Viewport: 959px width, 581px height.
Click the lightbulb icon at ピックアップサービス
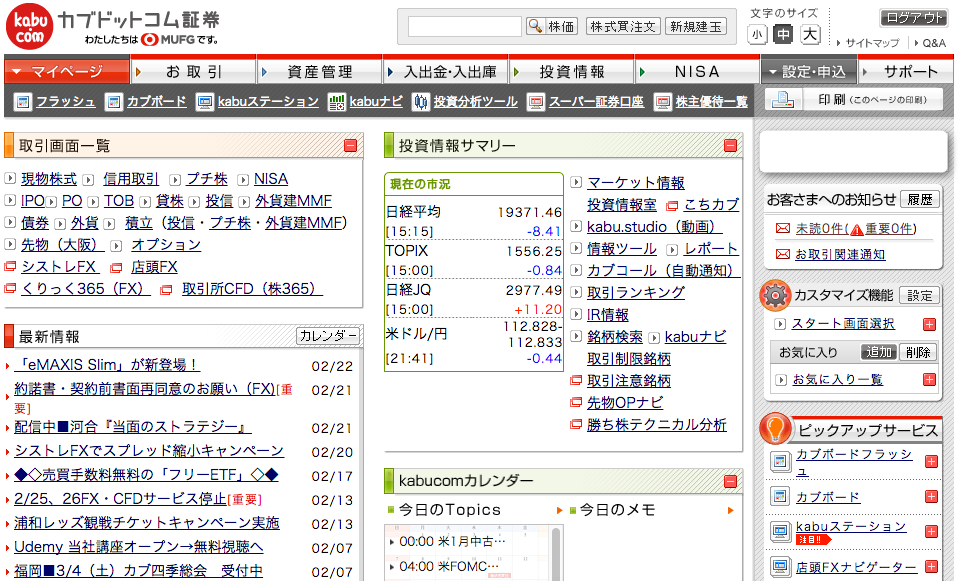775,429
